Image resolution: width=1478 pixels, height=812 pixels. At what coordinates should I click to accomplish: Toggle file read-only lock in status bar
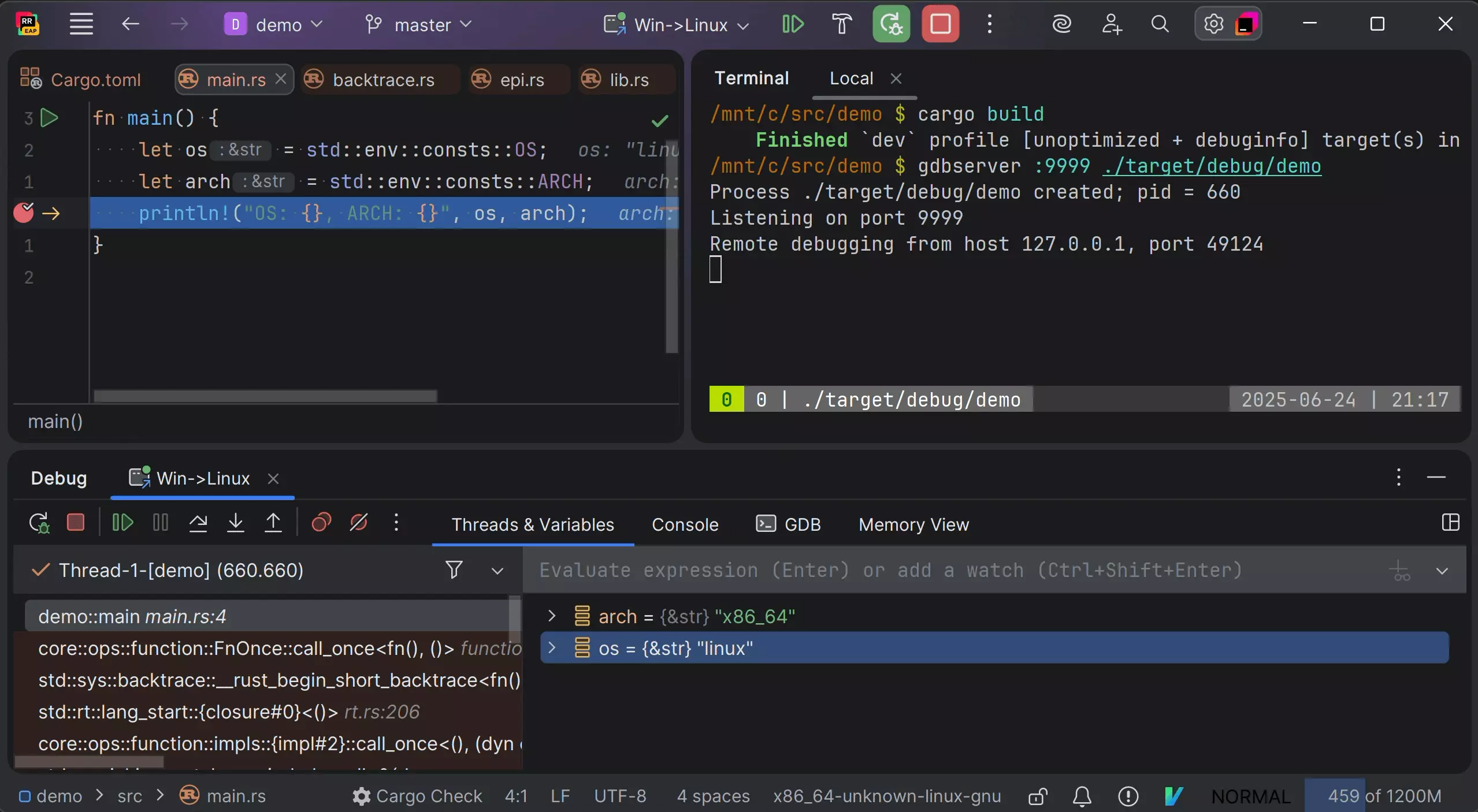coord(1037,796)
